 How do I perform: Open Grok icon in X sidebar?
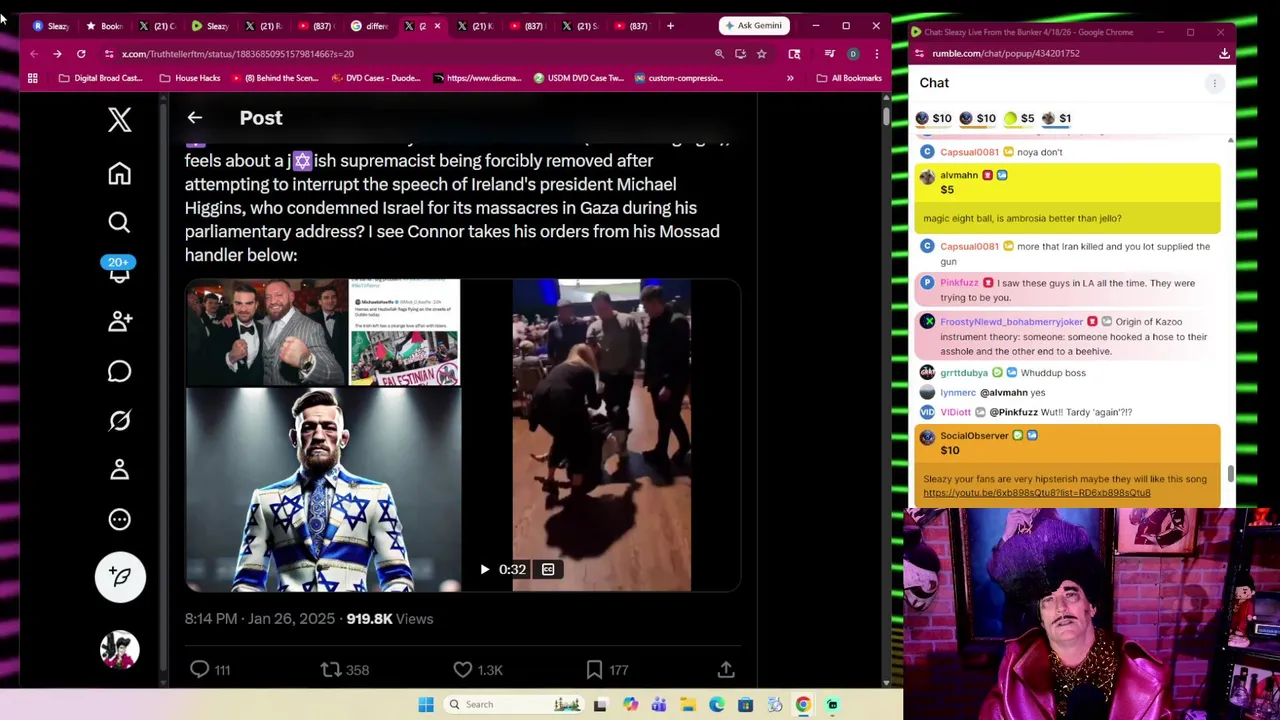pos(119,420)
